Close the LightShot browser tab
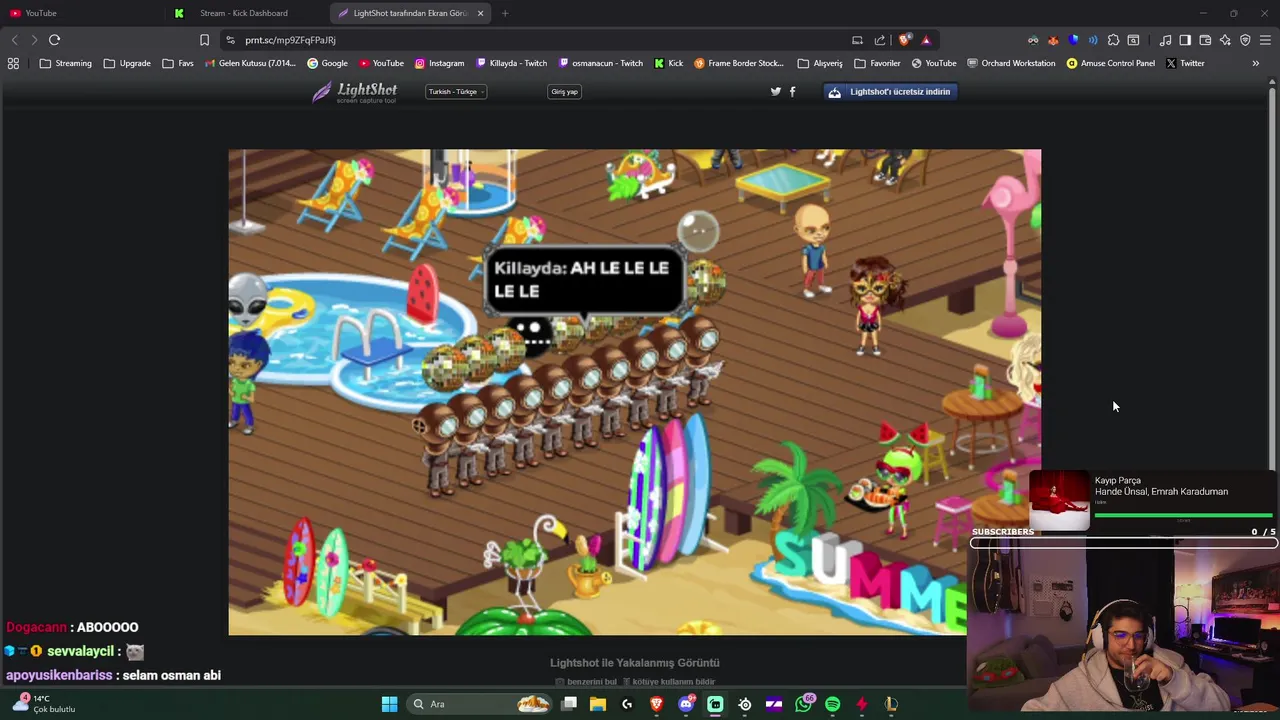Viewport: 1280px width, 720px height. 480,13
